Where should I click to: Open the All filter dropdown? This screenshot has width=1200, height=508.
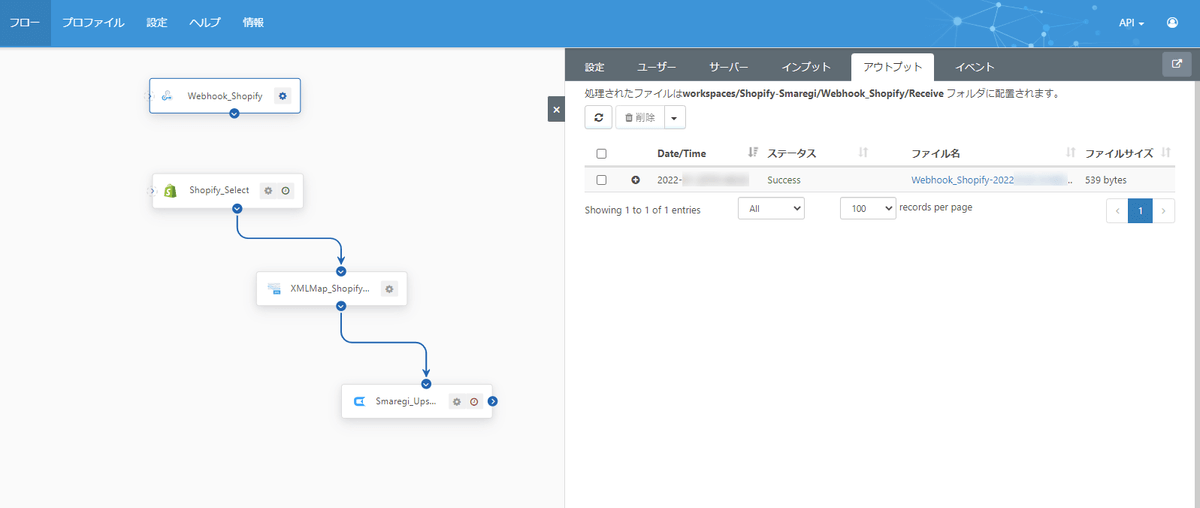point(771,208)
